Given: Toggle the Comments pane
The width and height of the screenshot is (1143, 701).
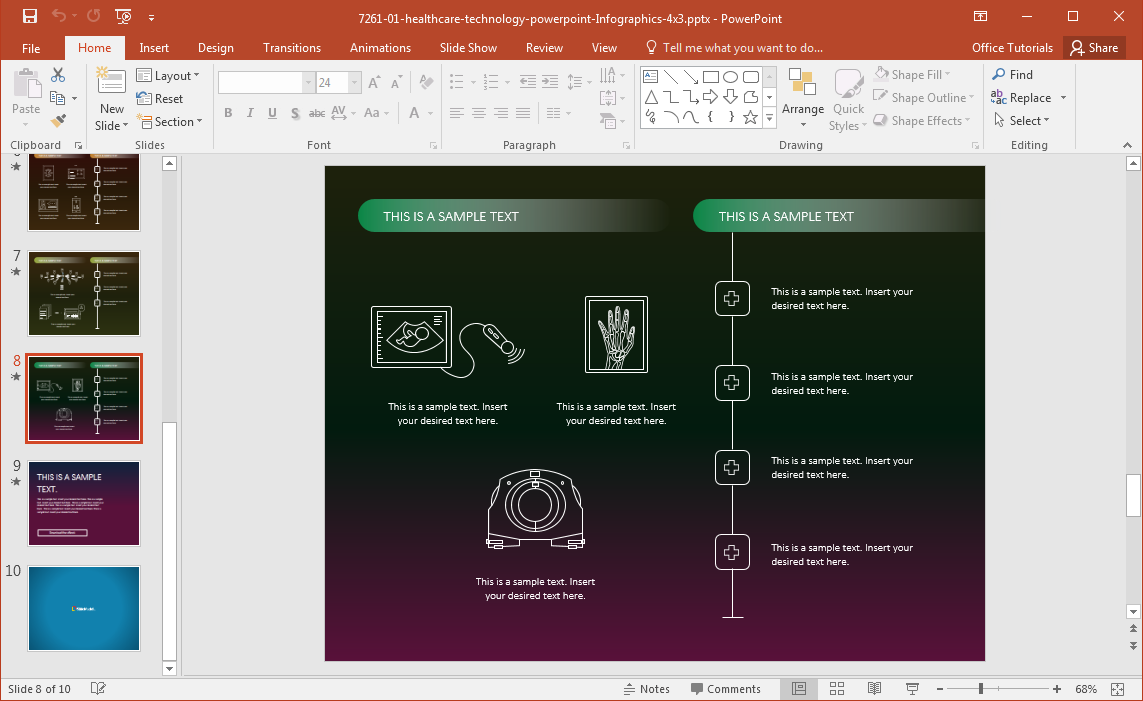Looking at the screenshot, I should (725, 689).
